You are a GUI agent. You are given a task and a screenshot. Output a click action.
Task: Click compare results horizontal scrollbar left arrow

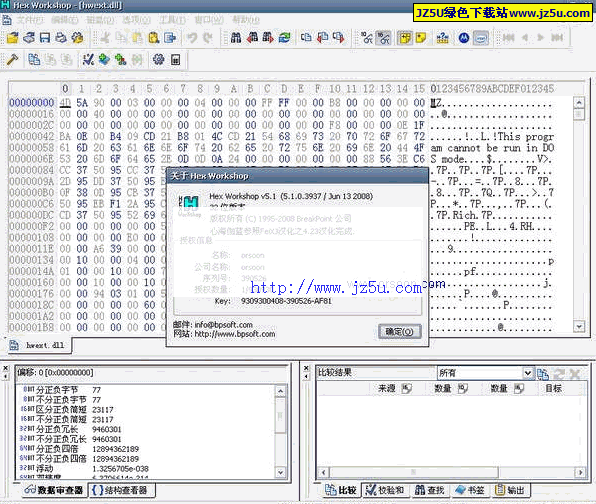(x=323, y=472)
